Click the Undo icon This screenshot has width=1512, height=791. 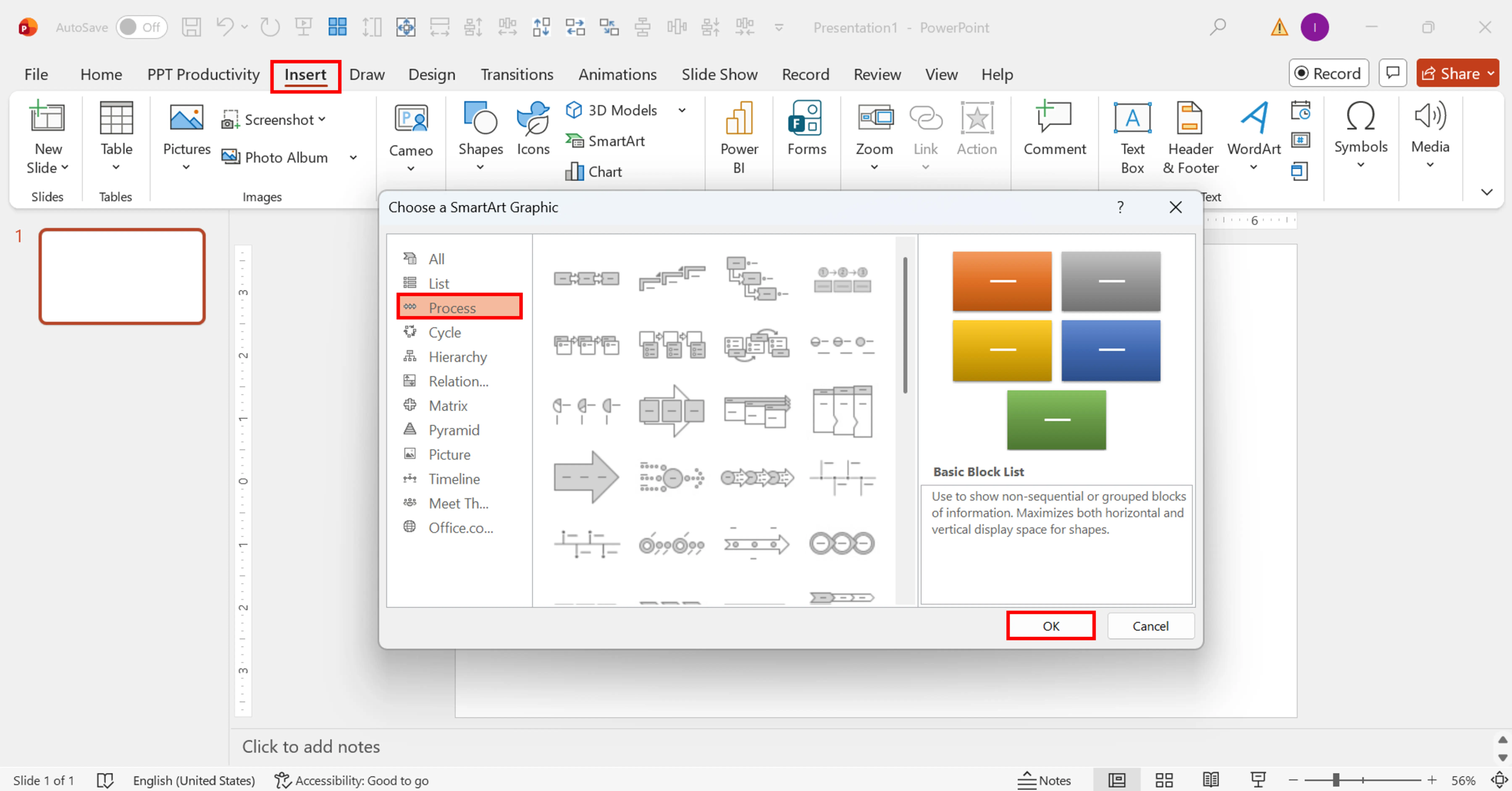click(225, 27)
